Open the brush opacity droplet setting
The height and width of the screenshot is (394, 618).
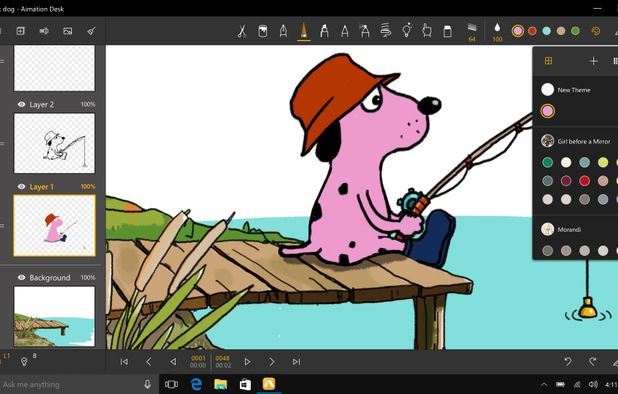497,32
